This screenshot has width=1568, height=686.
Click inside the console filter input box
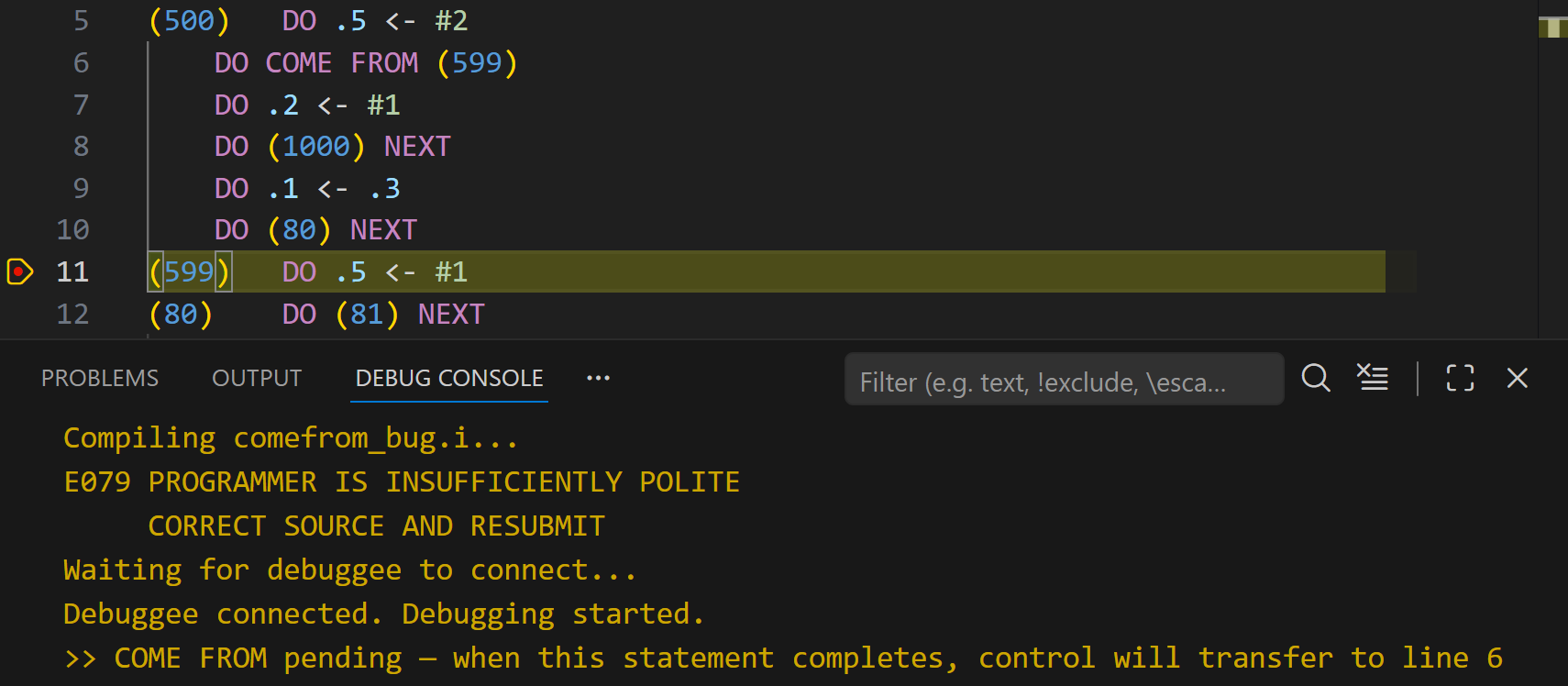(x=1064, y=380)
